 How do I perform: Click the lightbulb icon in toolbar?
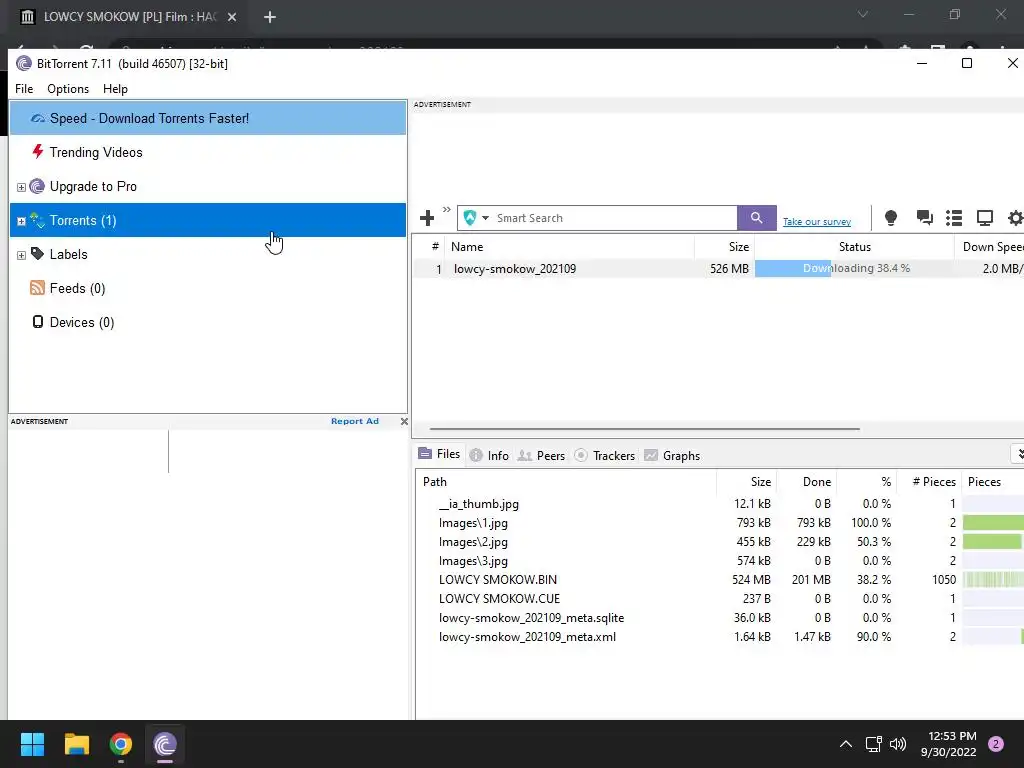coord(890,218)
